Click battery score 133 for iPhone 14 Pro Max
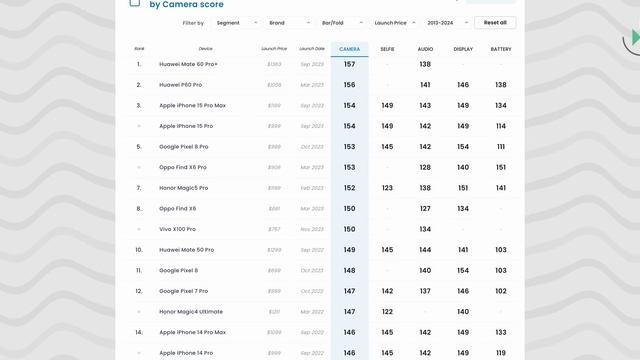640x360 pixels. [x=501, y=332]
